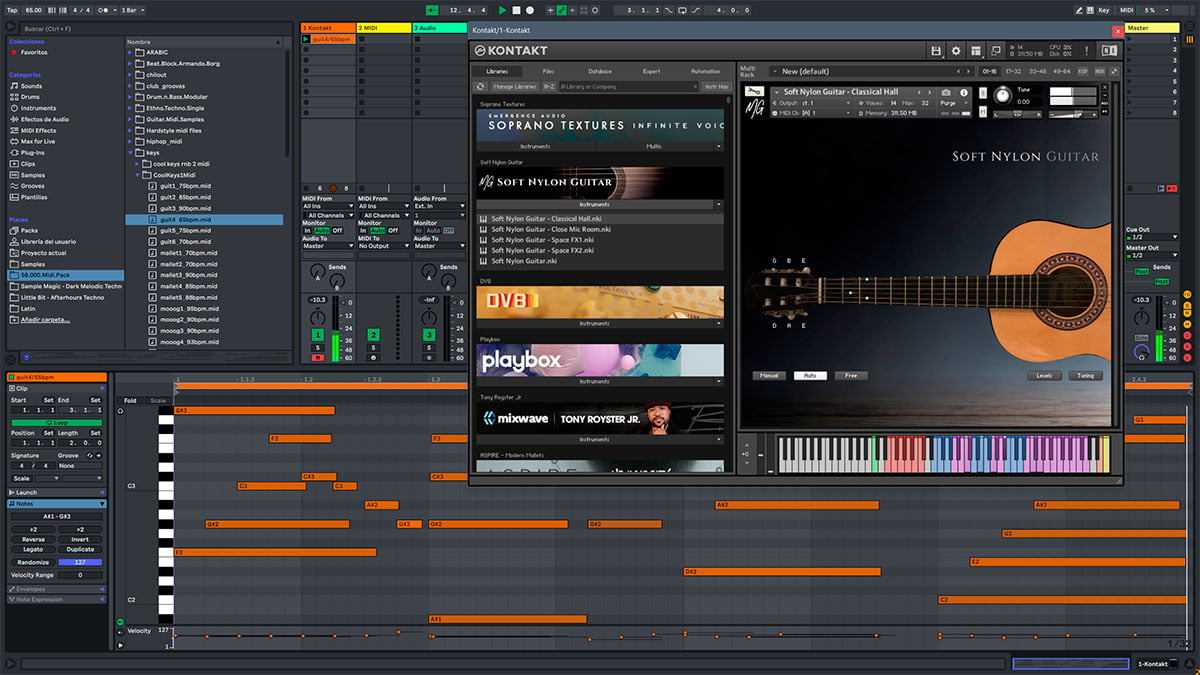Open the DV8 Instruments dropdown
Viewport: 1200px width, 675px height.
[718, 324]
